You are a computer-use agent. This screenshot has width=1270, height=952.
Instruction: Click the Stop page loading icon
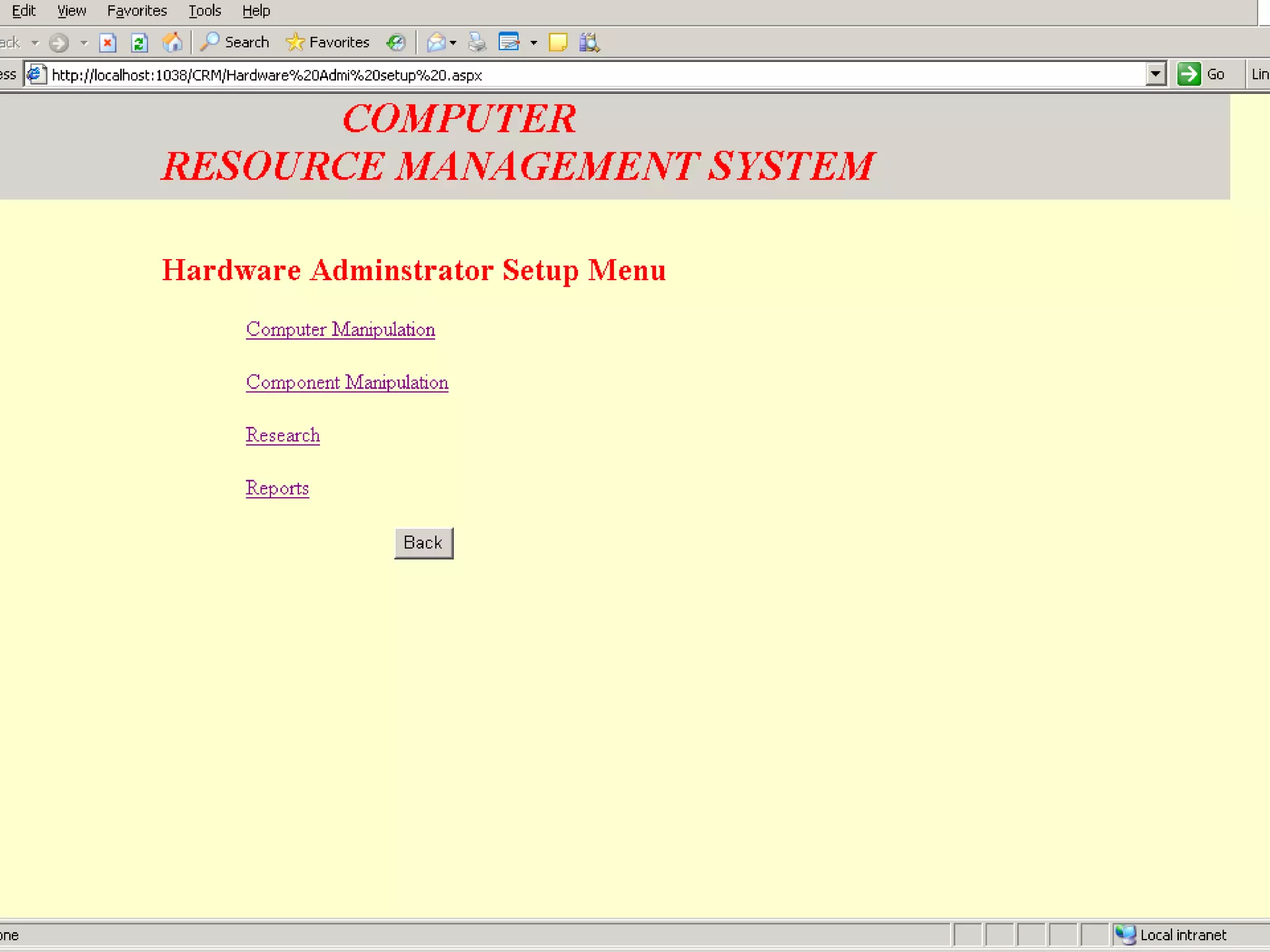108,43
